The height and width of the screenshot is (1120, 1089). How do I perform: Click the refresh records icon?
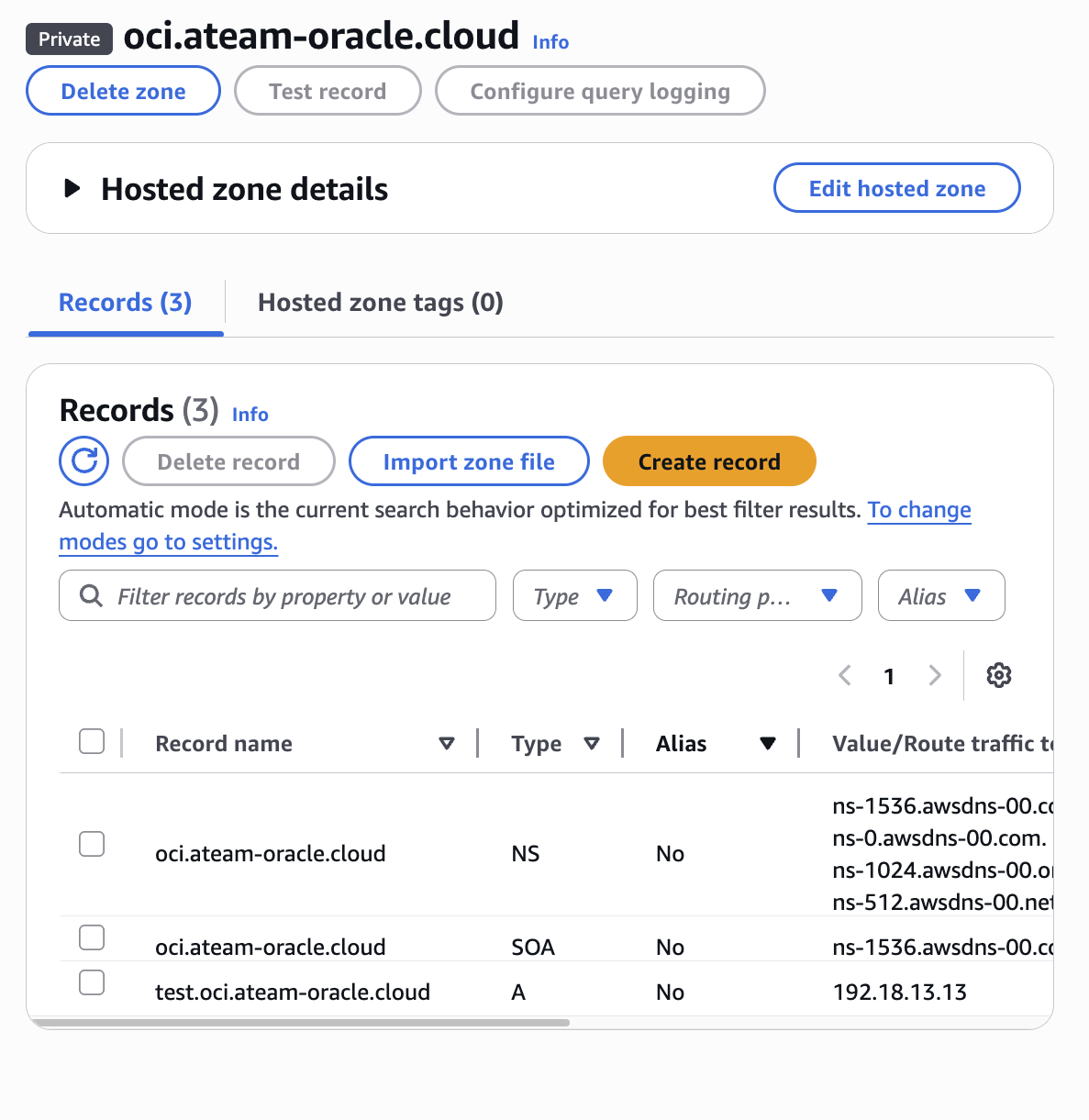click(x=84, y=460)
